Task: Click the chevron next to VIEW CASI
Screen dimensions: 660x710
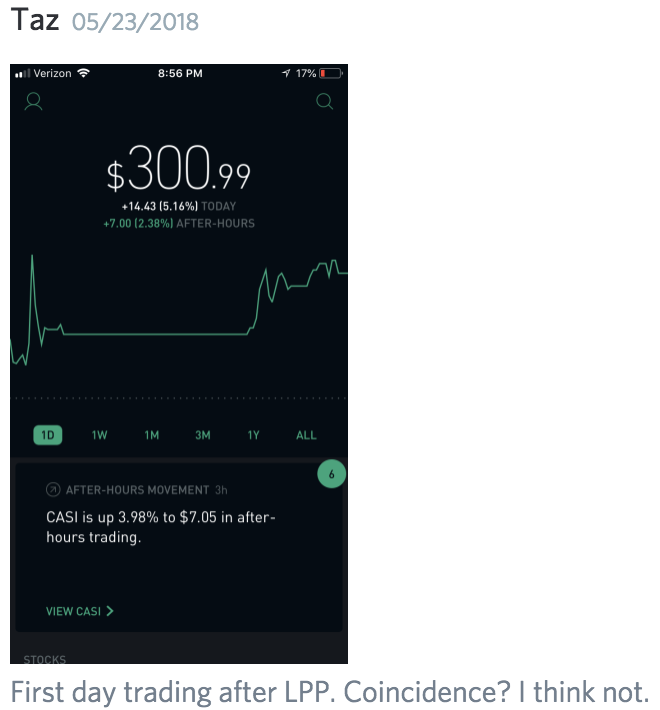Action: [110, 611]
